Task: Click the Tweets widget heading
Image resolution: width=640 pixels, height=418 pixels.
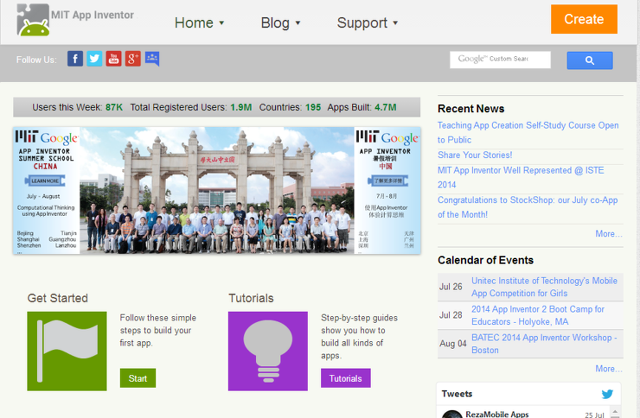Action: pyautogui.click(x=457, y=394)
